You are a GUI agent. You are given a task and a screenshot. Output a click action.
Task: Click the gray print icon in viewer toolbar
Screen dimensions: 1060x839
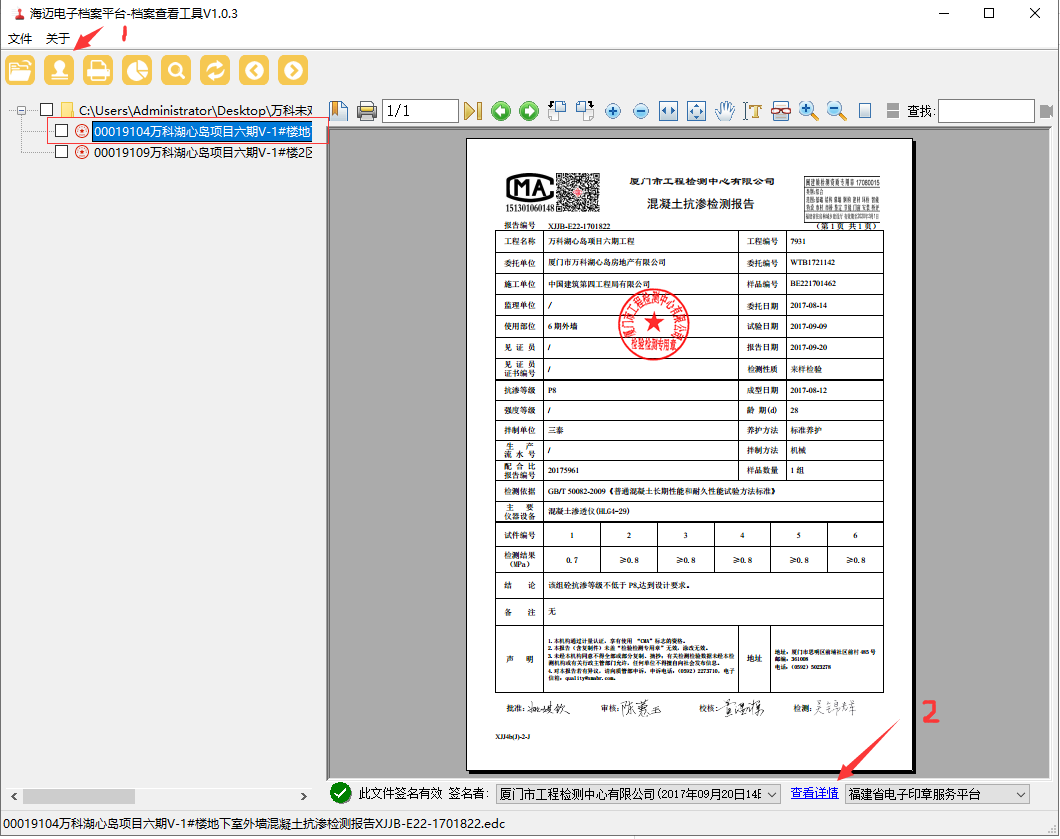tap(366, 111)
